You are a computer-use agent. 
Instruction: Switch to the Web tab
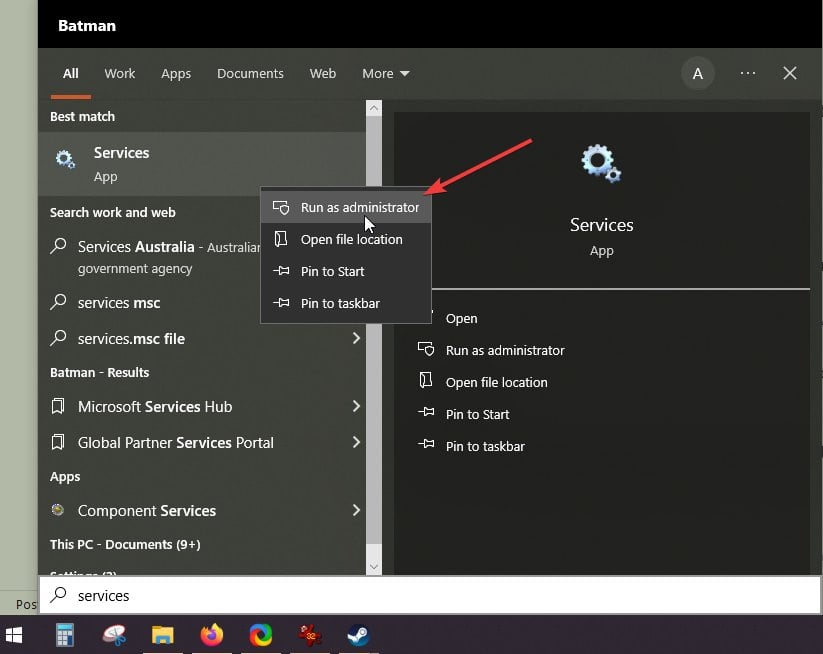click(323, 73)
